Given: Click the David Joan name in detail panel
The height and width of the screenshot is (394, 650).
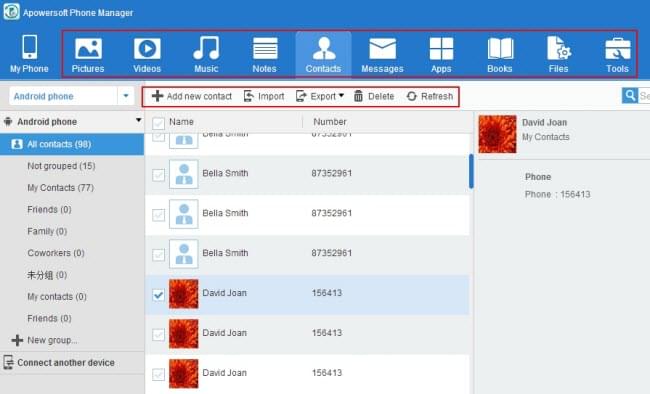Looking at the screenshot, I should [x=544, y=122].
